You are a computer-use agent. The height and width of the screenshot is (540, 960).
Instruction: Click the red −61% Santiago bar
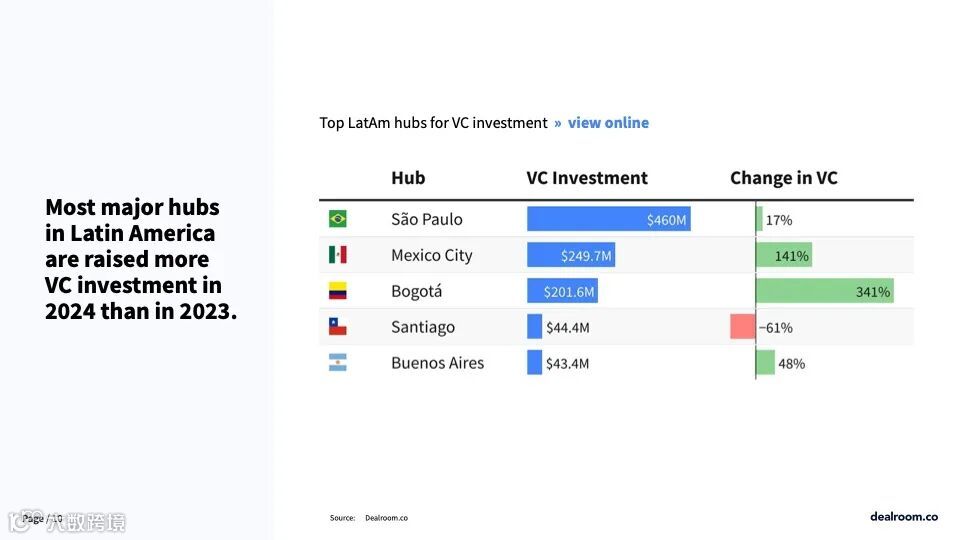pyautogui.click(x=742, y=327)
